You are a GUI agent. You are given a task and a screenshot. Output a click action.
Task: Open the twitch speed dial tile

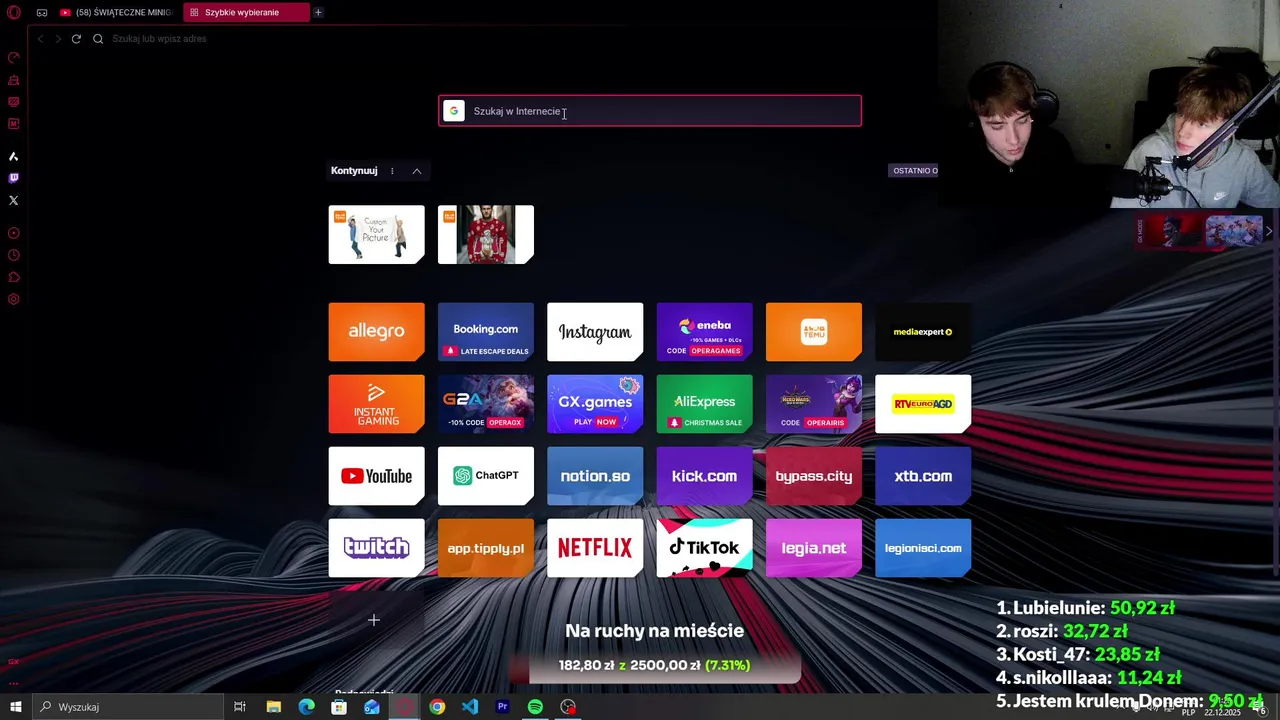click(x=376, y=548)
